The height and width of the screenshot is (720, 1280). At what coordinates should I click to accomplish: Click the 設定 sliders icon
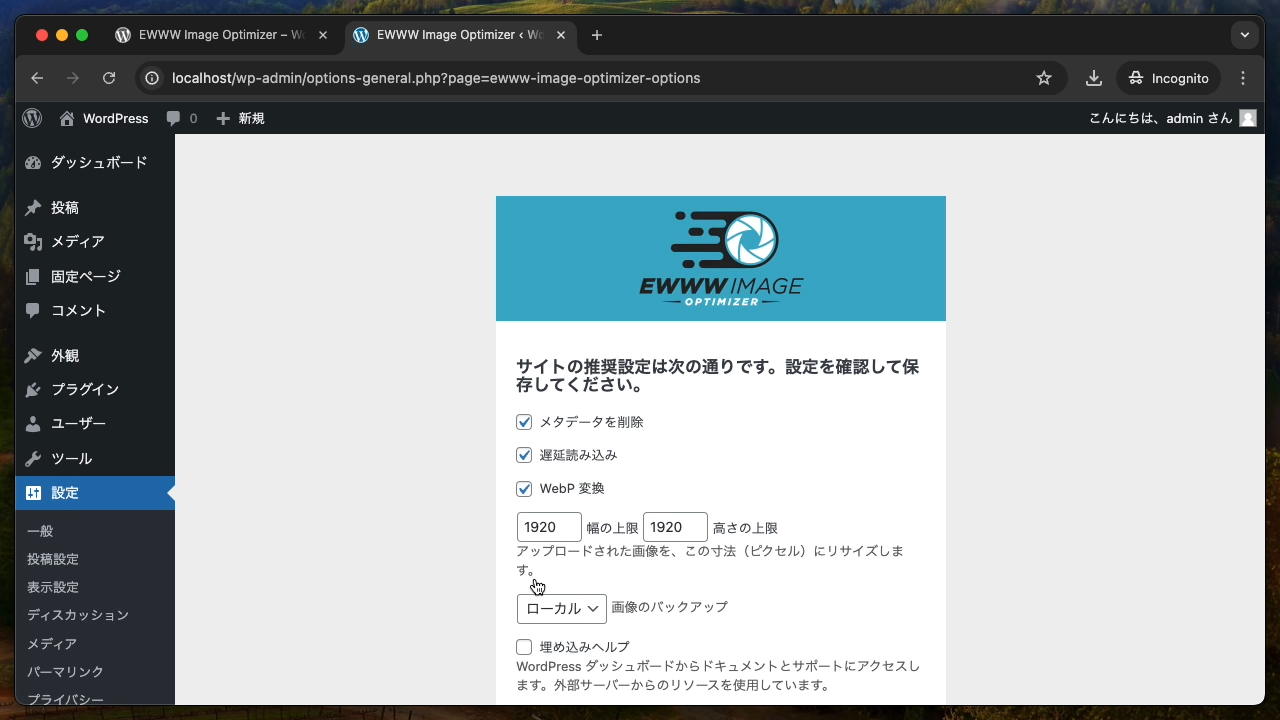click(x=33, y=492)
